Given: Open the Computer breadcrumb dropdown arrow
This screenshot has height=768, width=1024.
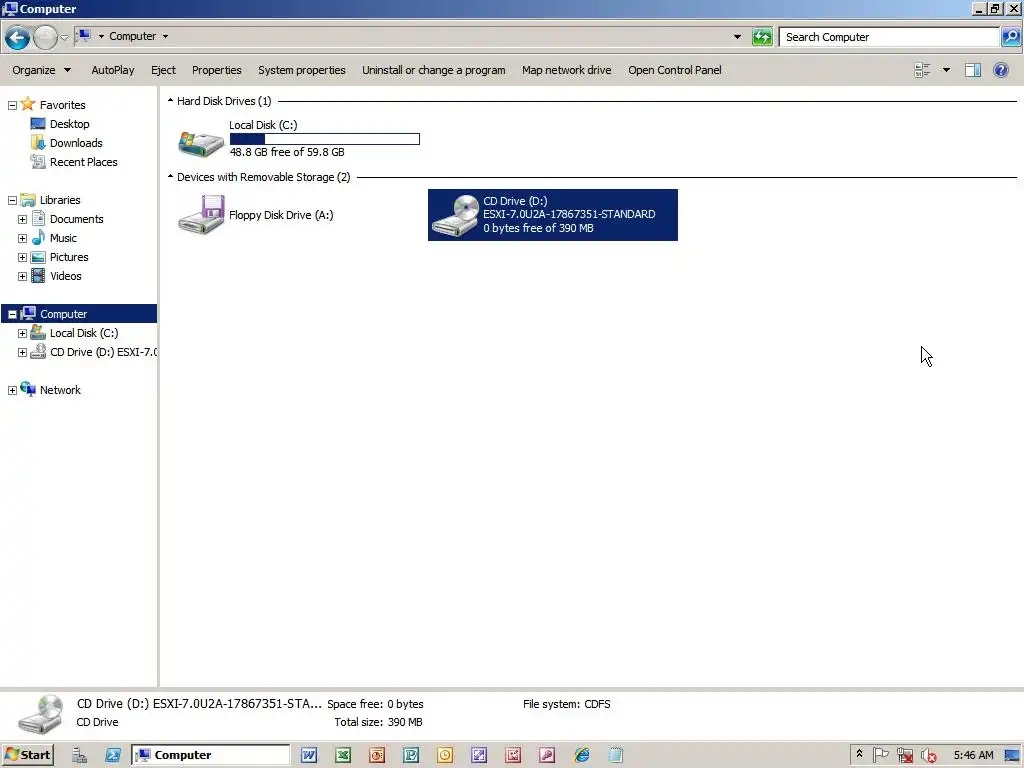Looking at the screenshot, I should click(165, 36).
